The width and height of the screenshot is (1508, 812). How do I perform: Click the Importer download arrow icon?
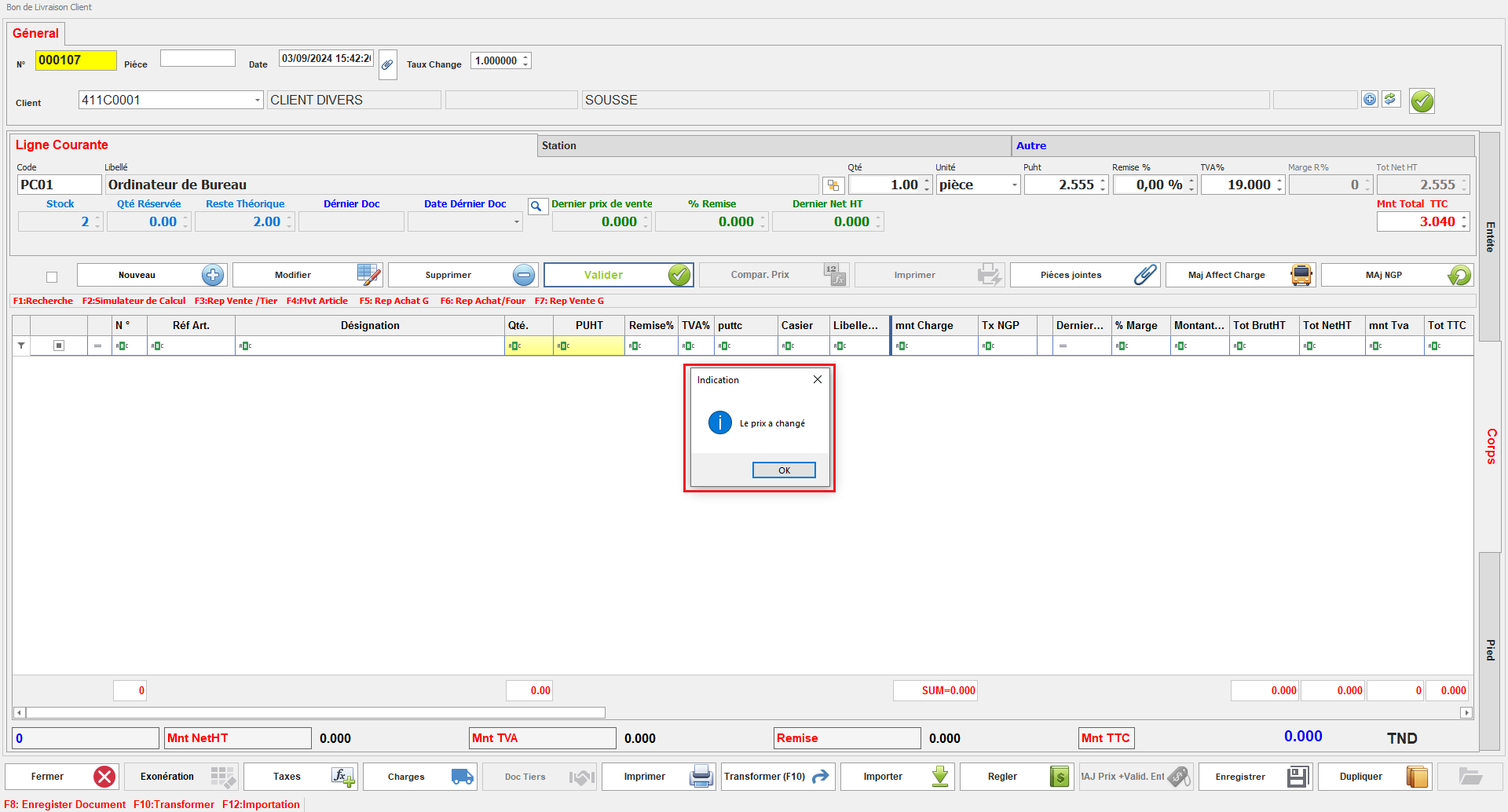click(940, 777)
